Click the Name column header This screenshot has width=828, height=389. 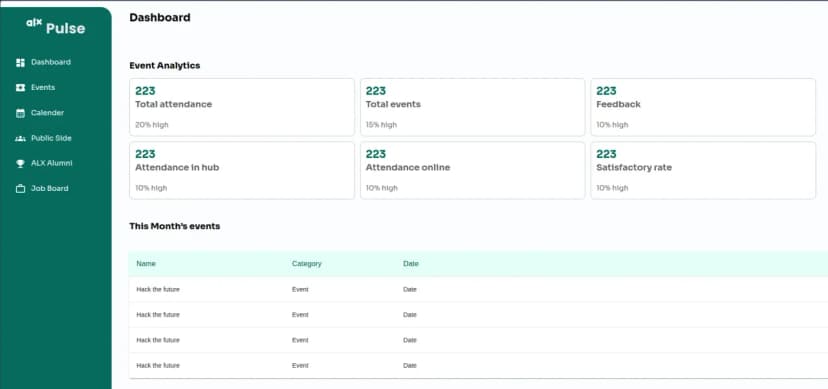[146, 264]
